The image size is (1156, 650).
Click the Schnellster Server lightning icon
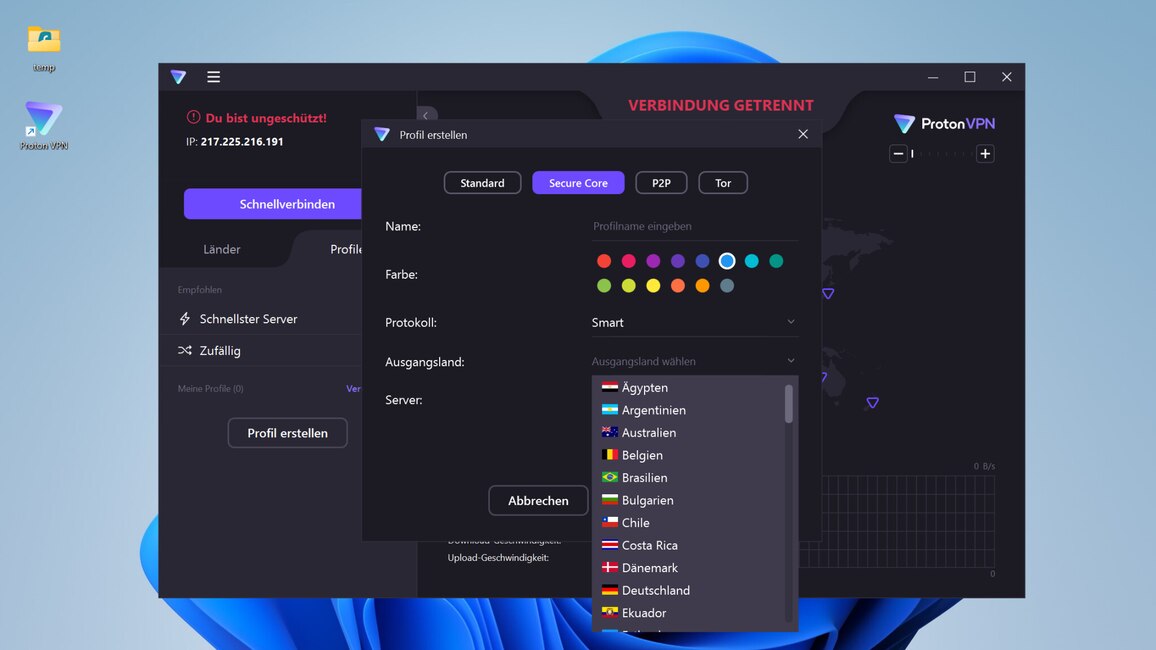click(183, 318)
